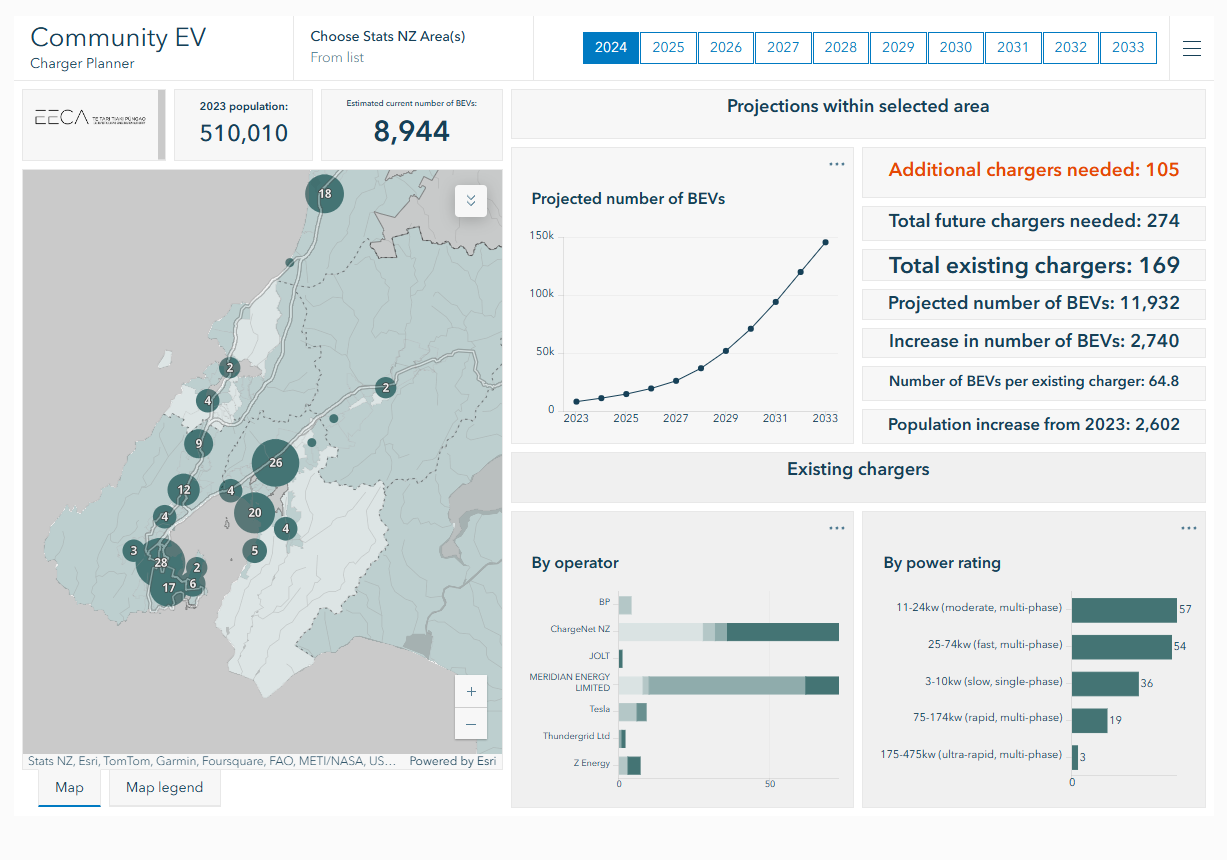1227x860 pixels.
Task: Click the Thundergrid Ltd operator label
Action: [x=576, y=736]
